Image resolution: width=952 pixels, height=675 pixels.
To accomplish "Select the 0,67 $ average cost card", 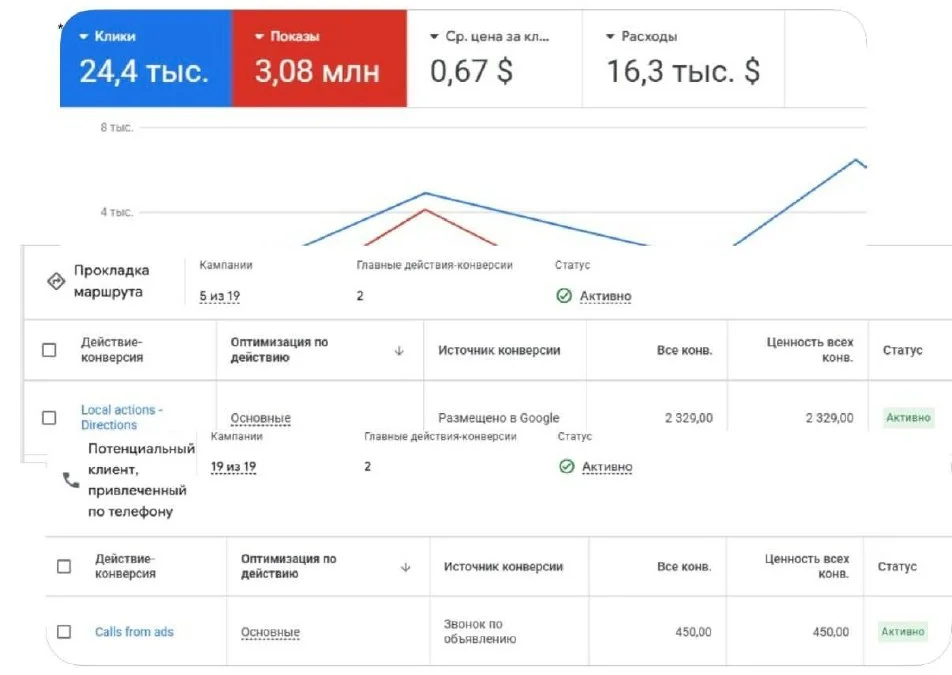I will (x=494, y=58).
